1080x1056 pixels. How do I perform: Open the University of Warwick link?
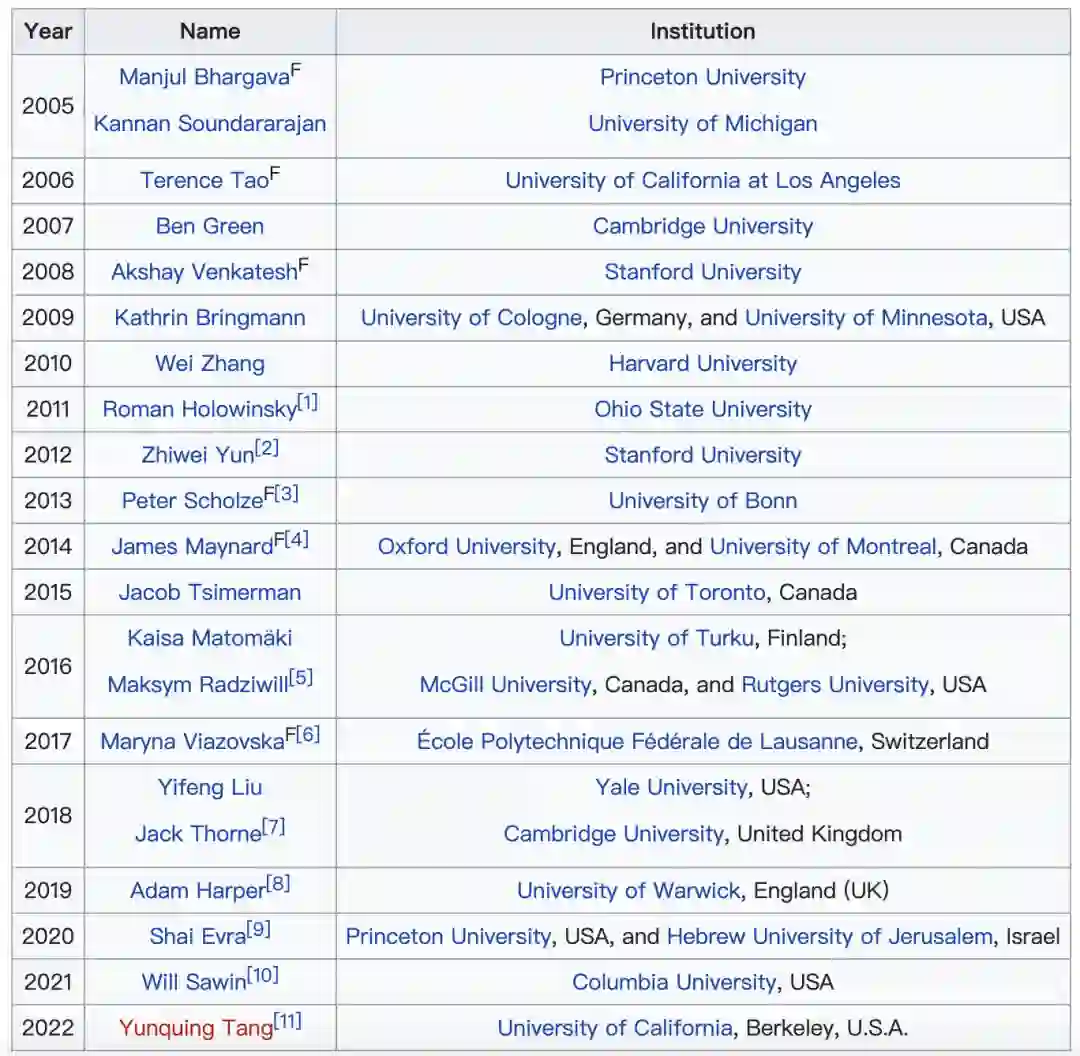tap(629, 891)
